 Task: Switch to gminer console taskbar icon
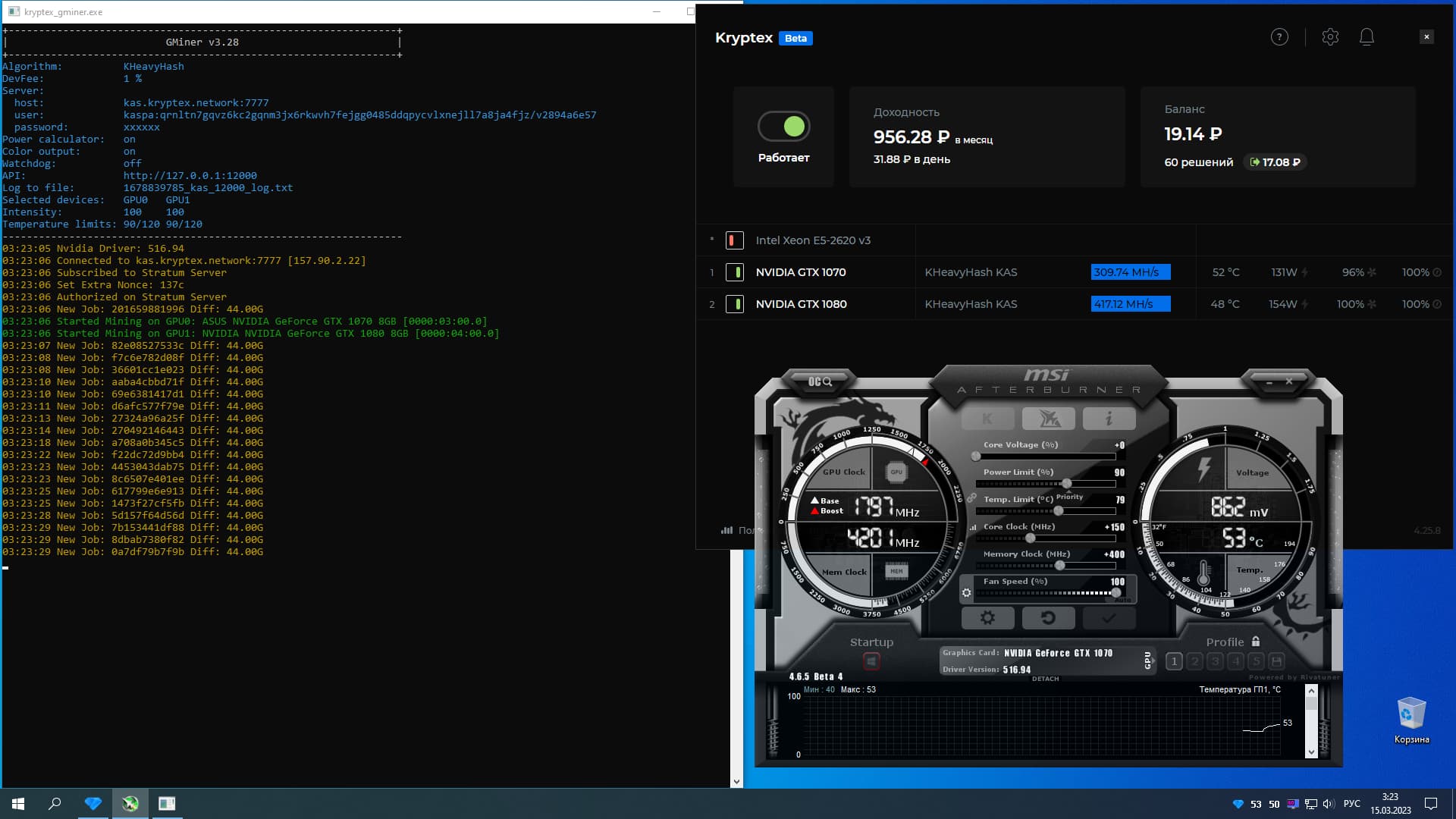pyautogui.click(x=167, y=804)
